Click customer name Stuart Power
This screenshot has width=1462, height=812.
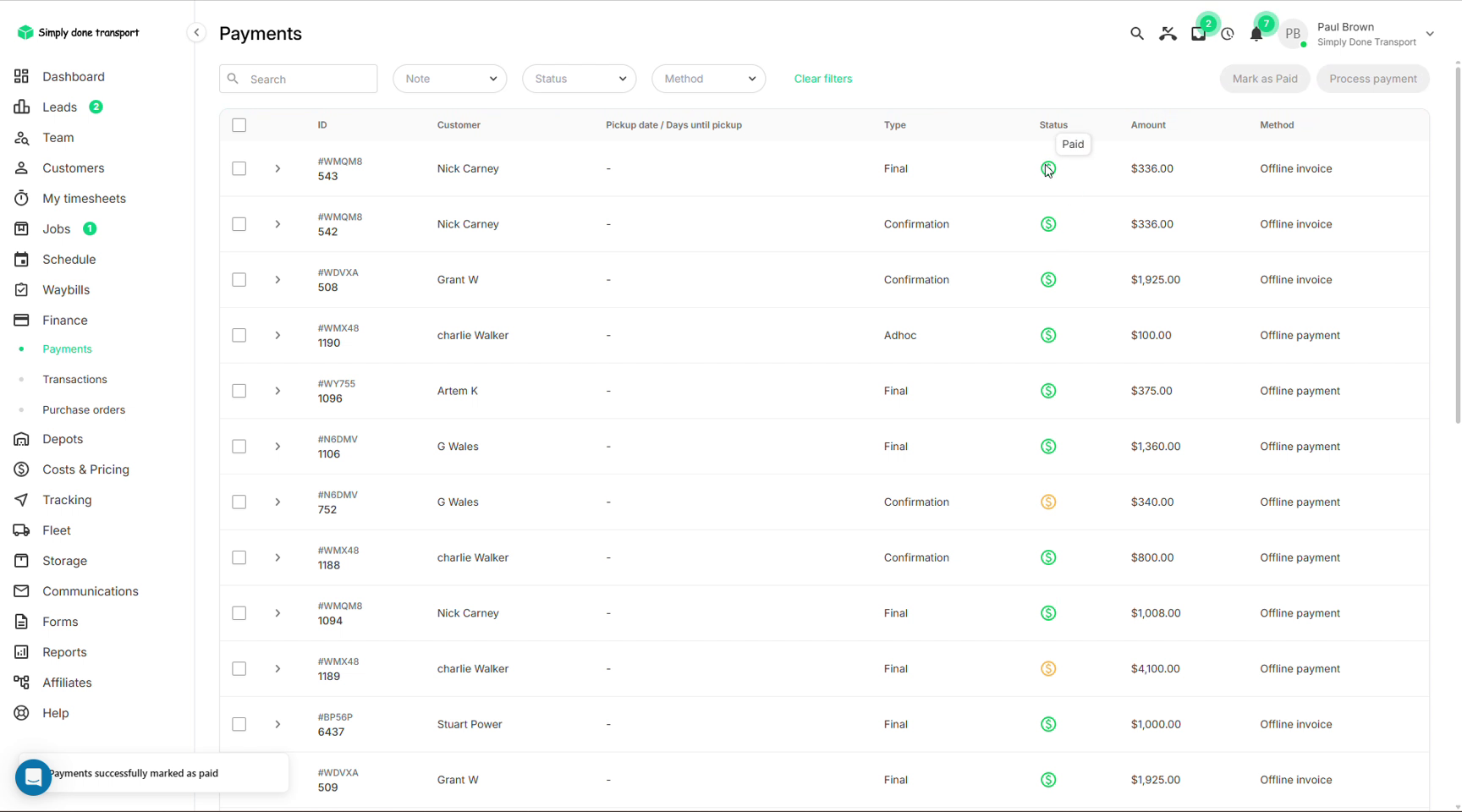[x=470, y=724]
